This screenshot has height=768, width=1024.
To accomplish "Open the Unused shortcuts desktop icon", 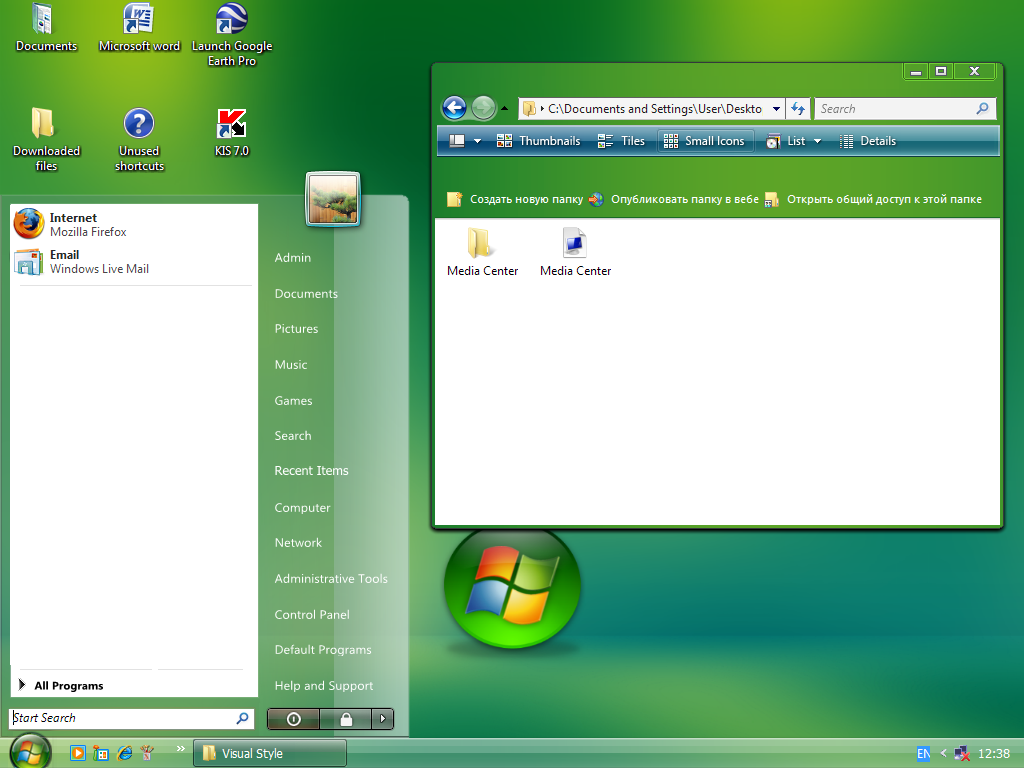I will 139,140.
